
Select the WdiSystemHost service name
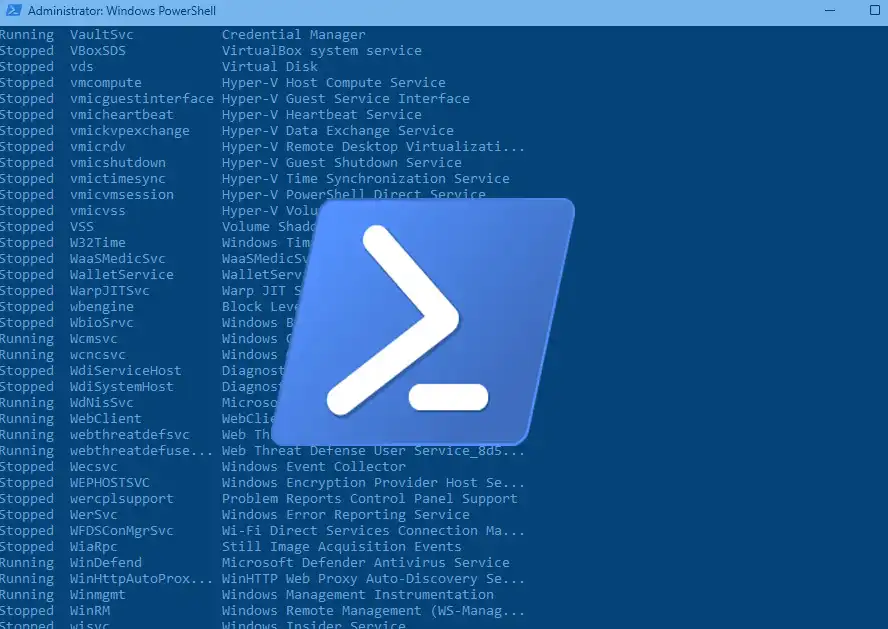click(x=122, y=387)
